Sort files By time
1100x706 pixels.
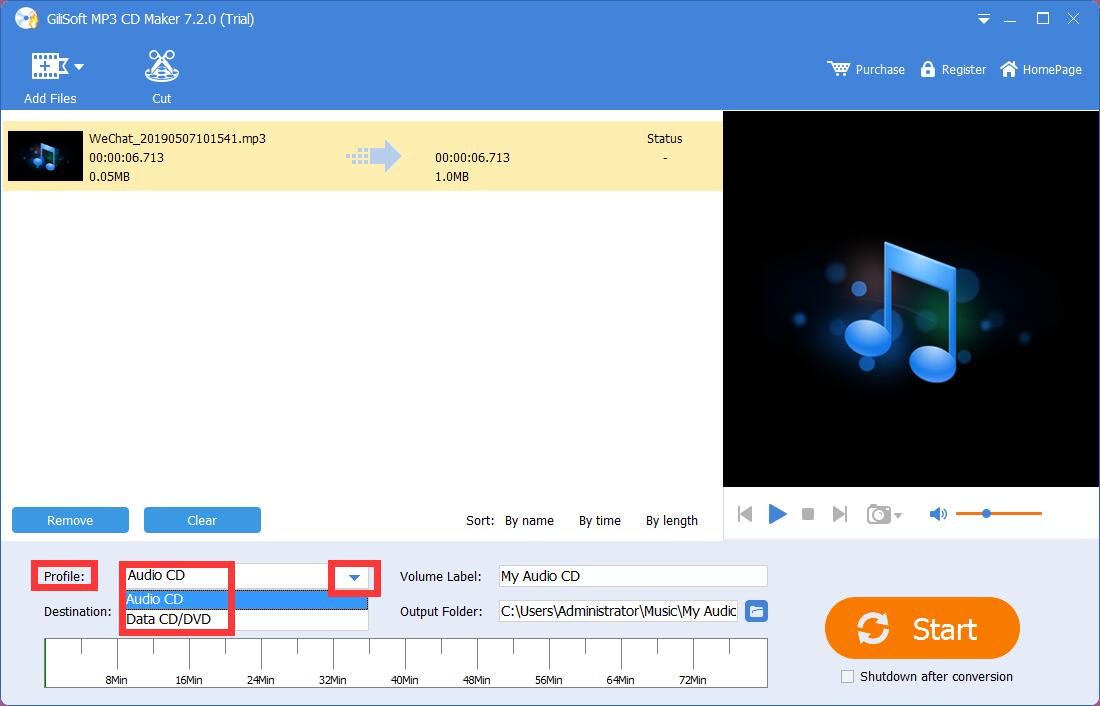click(x=600, y=521)
